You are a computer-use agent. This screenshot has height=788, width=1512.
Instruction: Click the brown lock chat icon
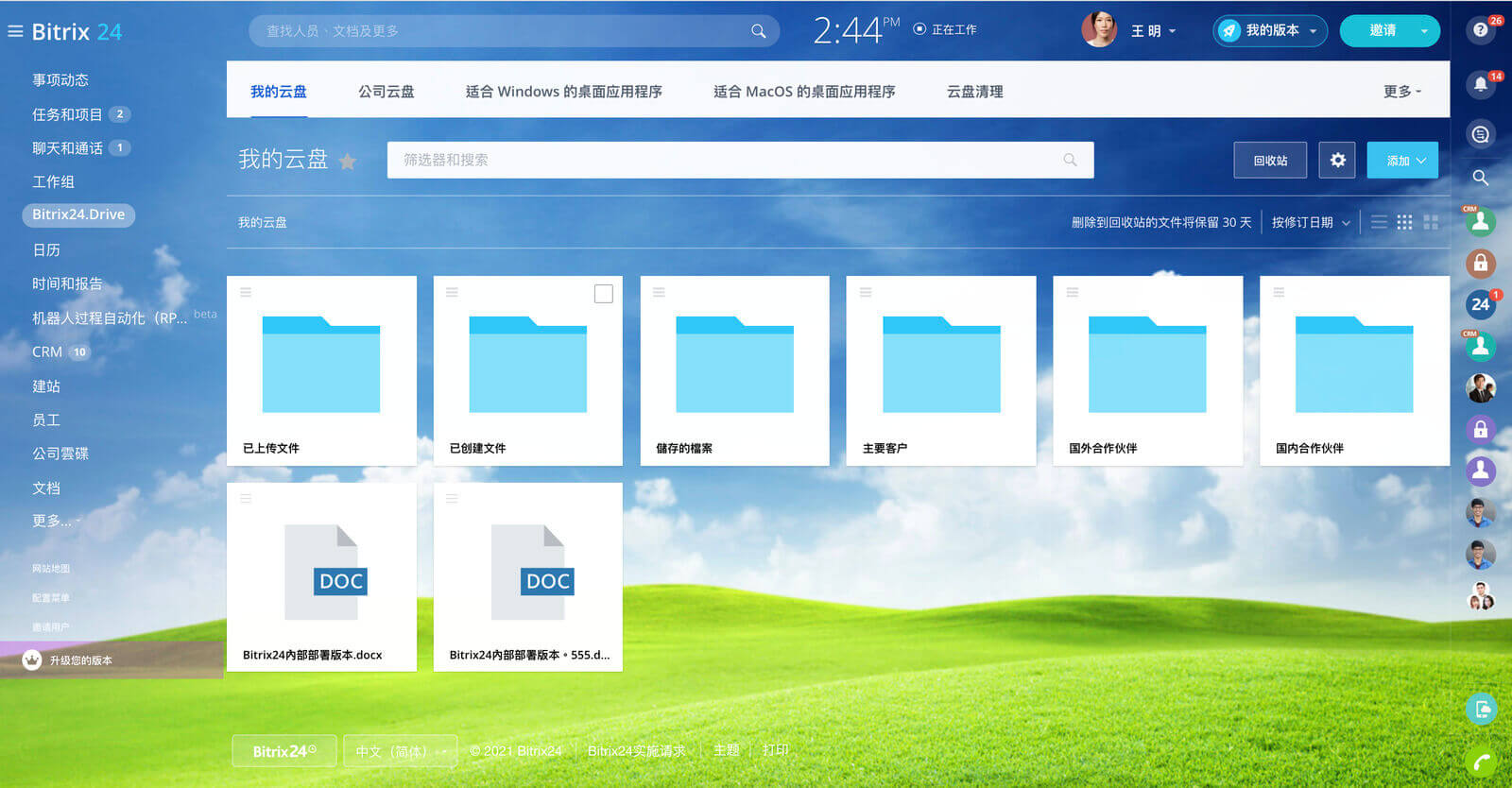click(1481, 263)
